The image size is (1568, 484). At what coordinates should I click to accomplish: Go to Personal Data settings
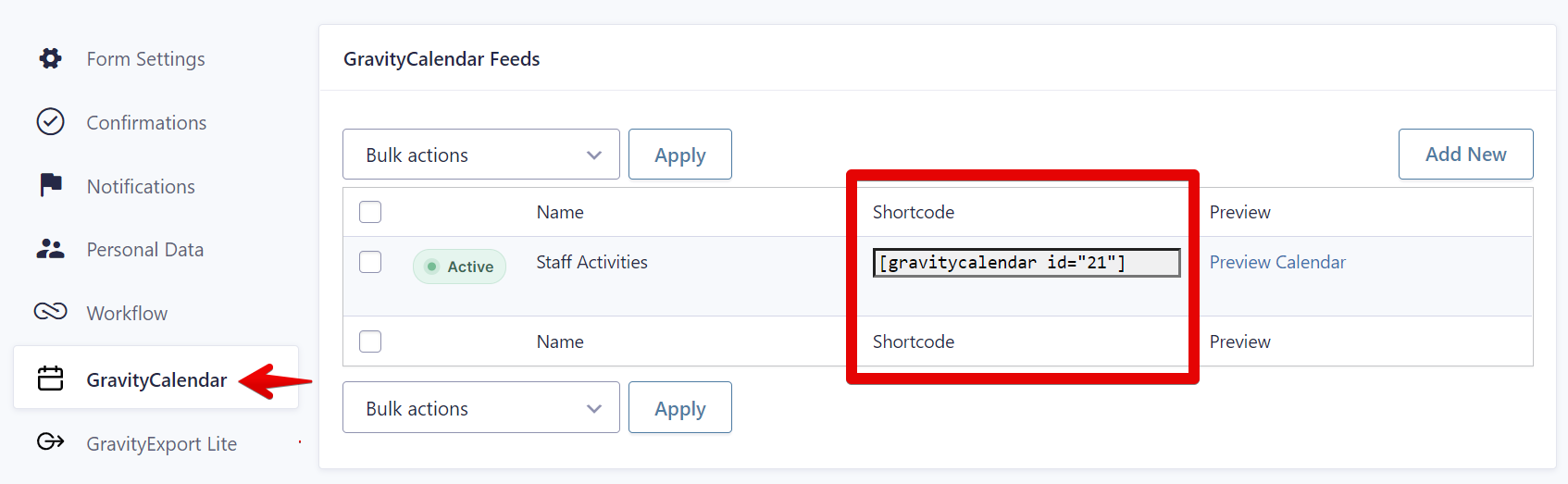[x=144, y=250]
